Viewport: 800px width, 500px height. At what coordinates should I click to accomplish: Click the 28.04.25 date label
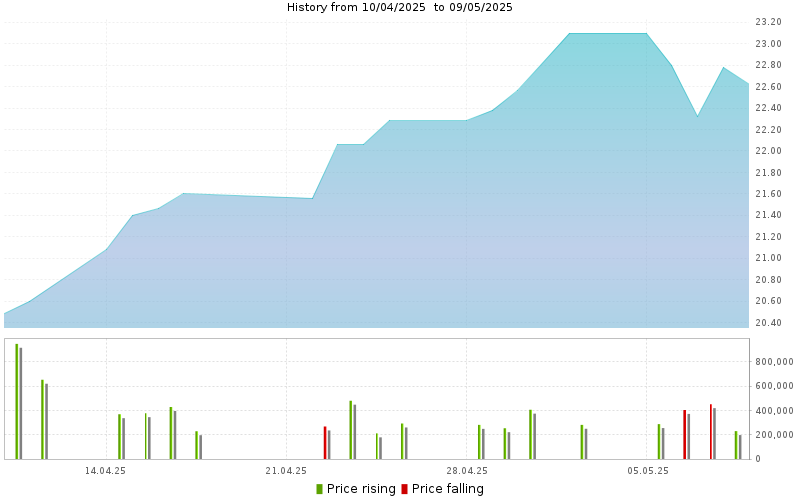(466, 470)
